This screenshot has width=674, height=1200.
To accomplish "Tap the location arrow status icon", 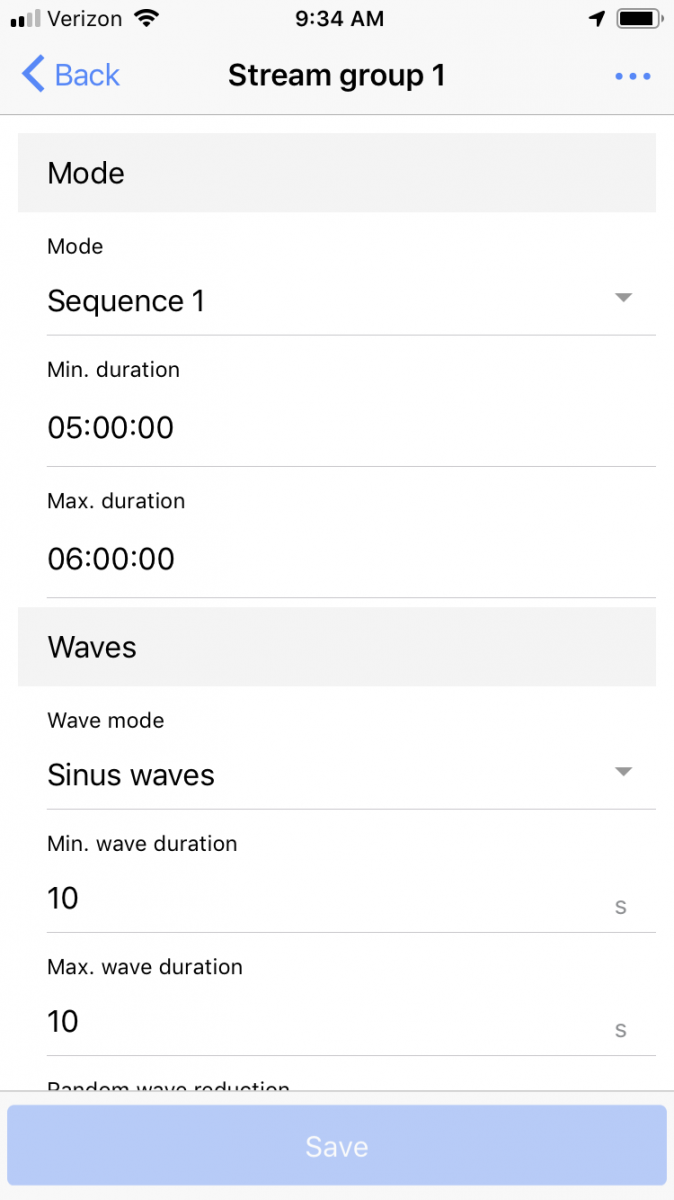I will pyautogui.click(x=597, y=19).
